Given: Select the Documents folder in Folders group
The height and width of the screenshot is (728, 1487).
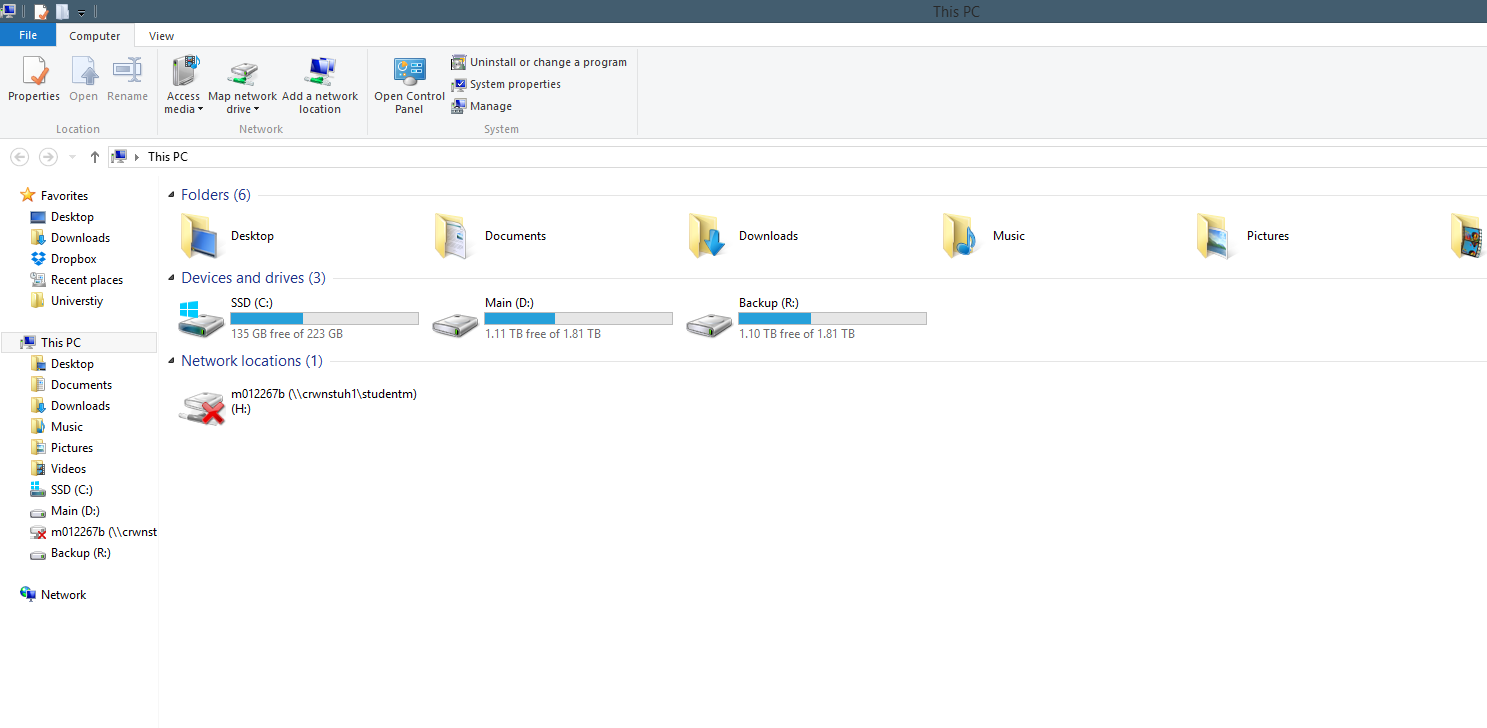Looking at the screenshot, I should (x=490, y=236).
